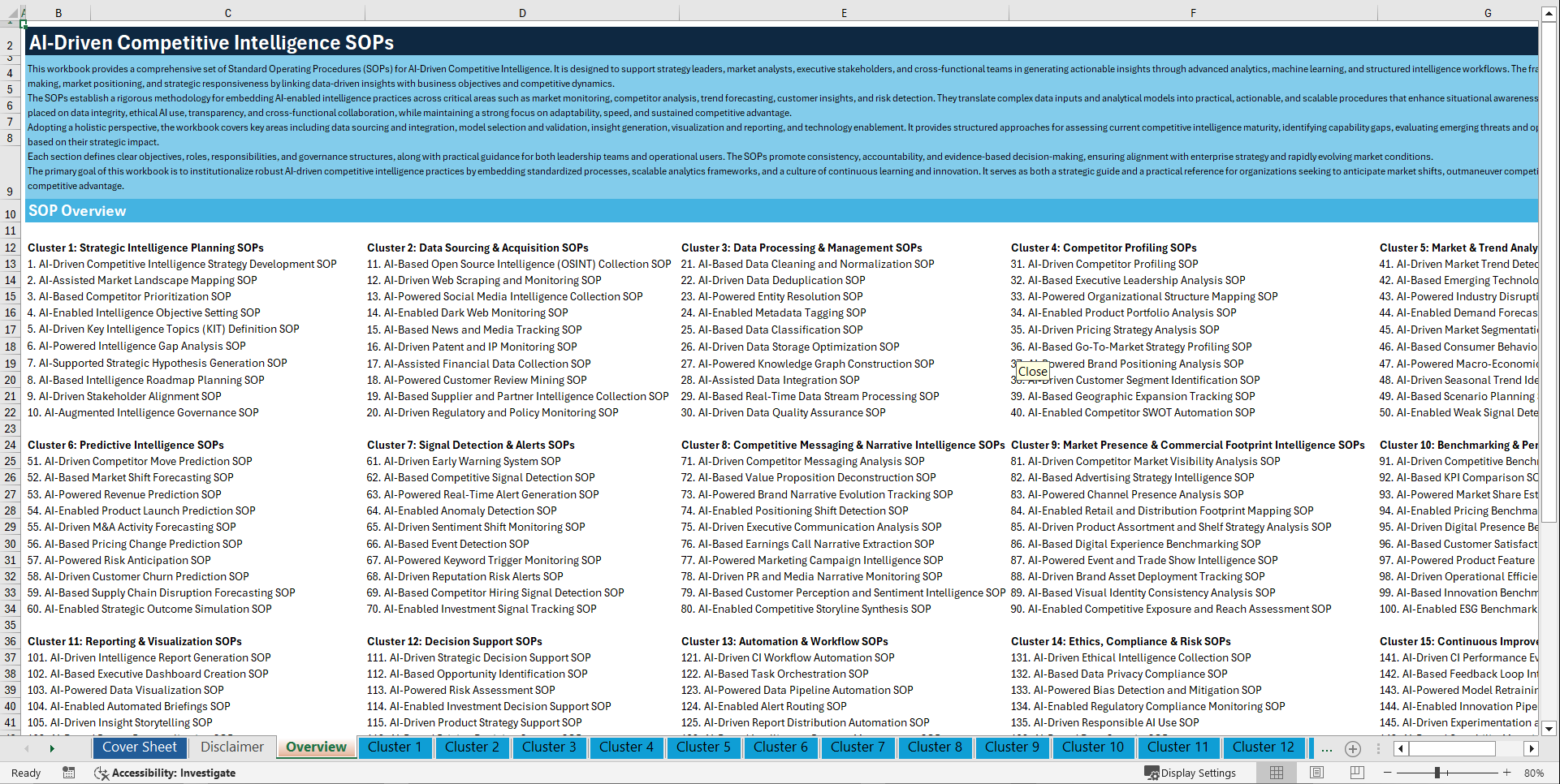Image resolution: width=1560 pixels, height=784 pixels.
Task: Open the Cluster 7 sheet tab
Action: [x=858, y=747]
